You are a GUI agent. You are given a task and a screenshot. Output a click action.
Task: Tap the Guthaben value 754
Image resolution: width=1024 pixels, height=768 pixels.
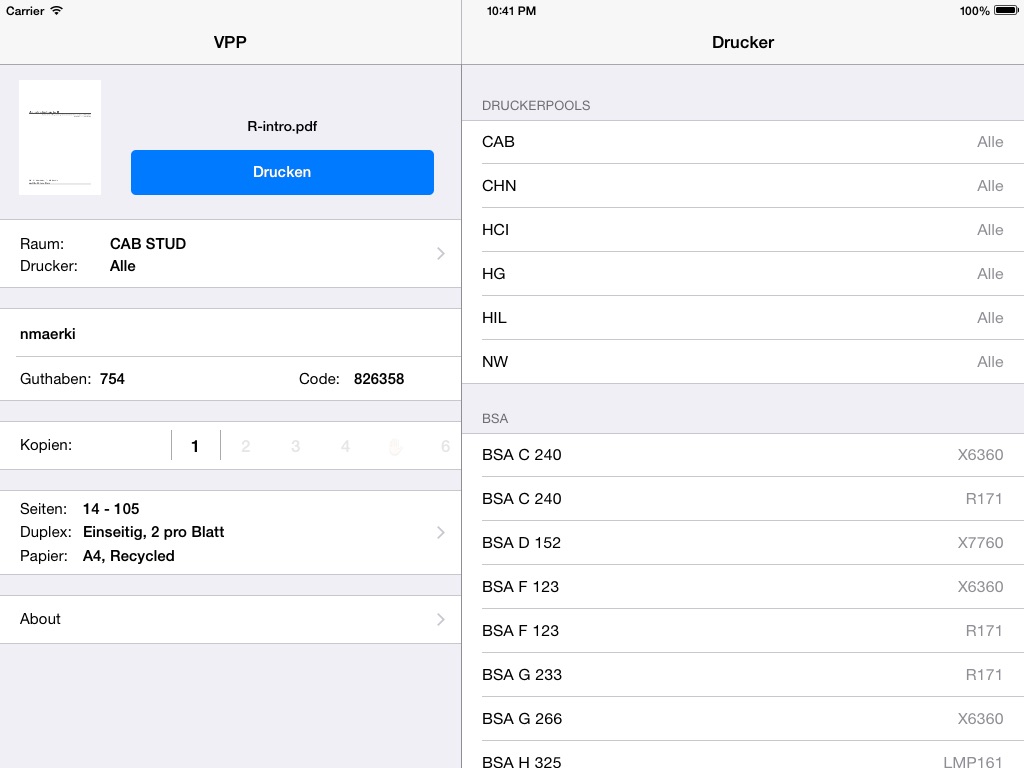pyautogui.click(x=112, y=379)
